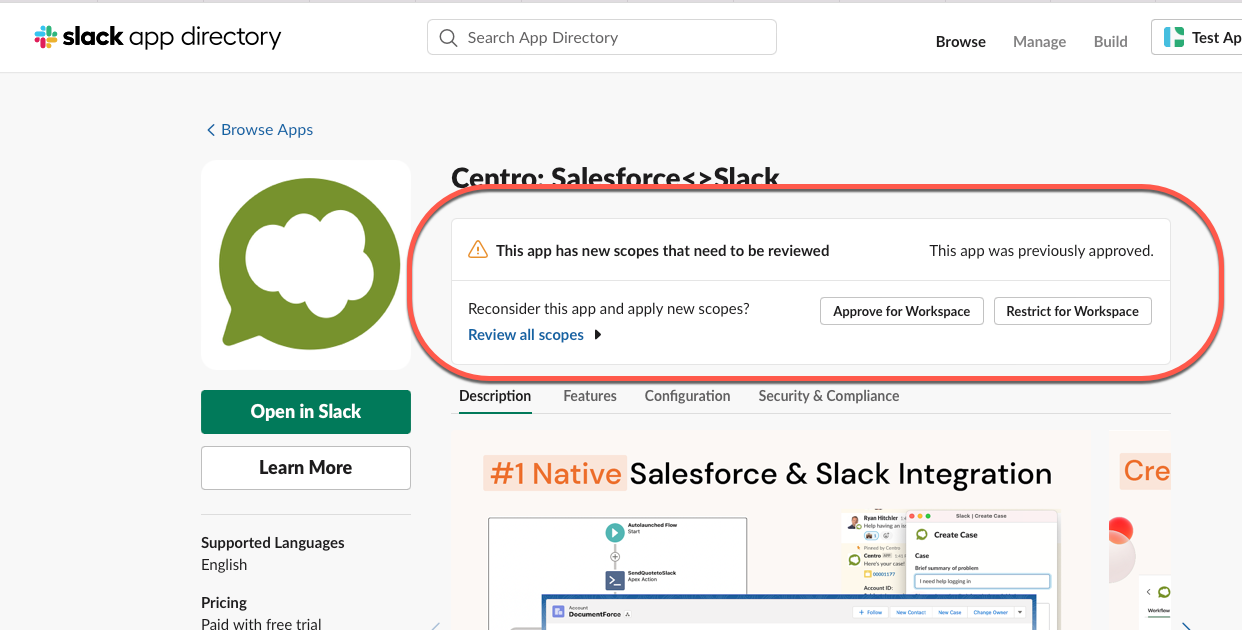
Task: Click the Slack logo icon
Action: [46, 37]
